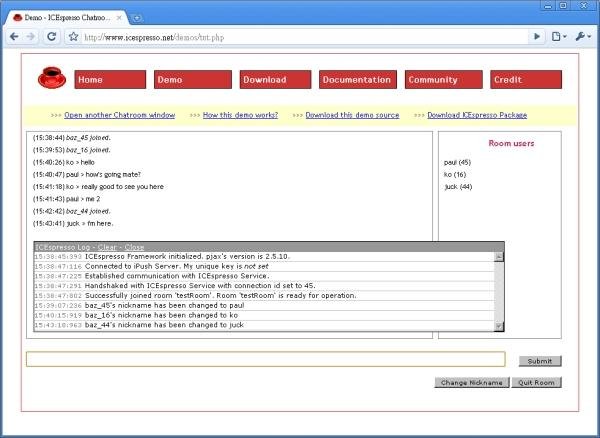Click the ICEspresso Log title text
Screen dimensions: 600x438
[62, 247]
